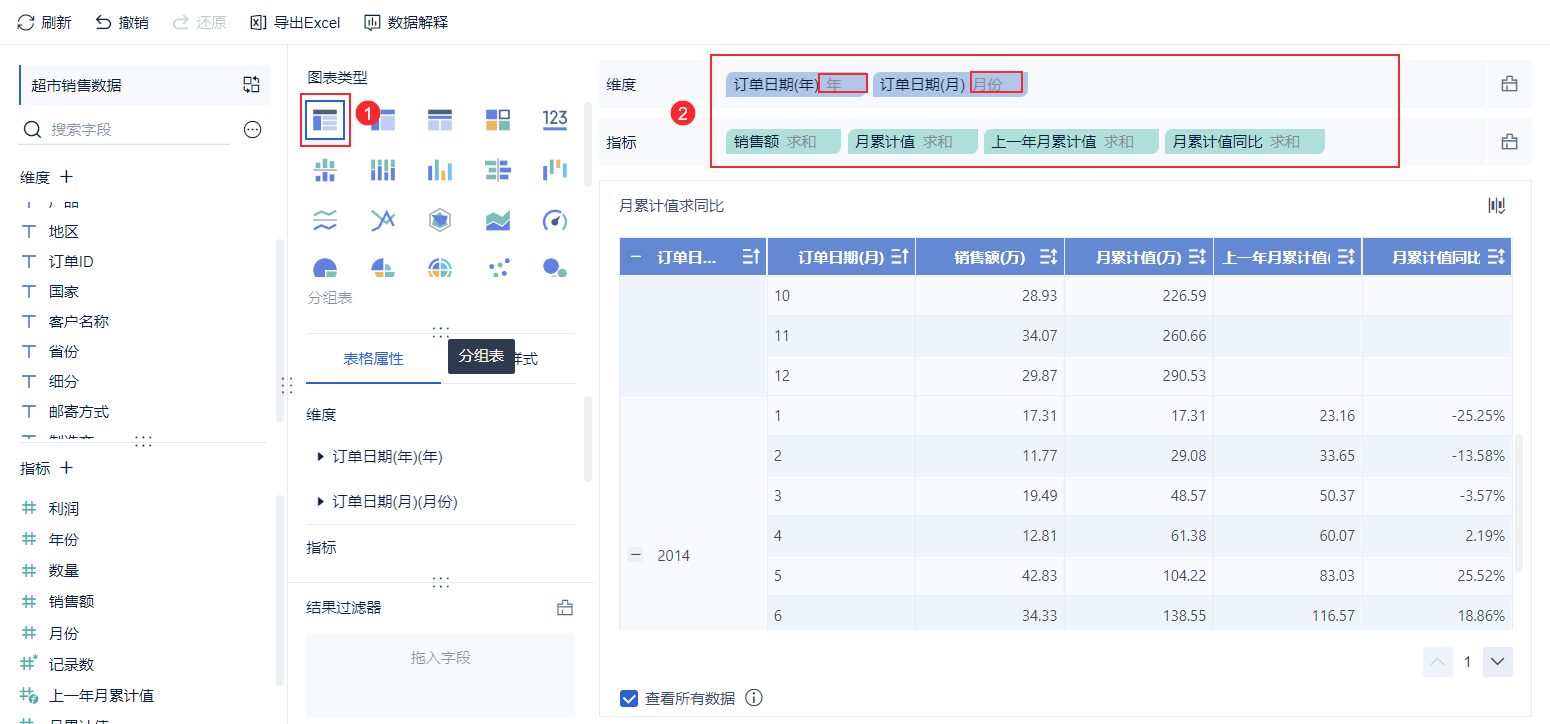Image resolution: width=1550 pixels, height=724 pixels.
Task: Pick the gauge dashboard chart type
Action: point(555,220)
